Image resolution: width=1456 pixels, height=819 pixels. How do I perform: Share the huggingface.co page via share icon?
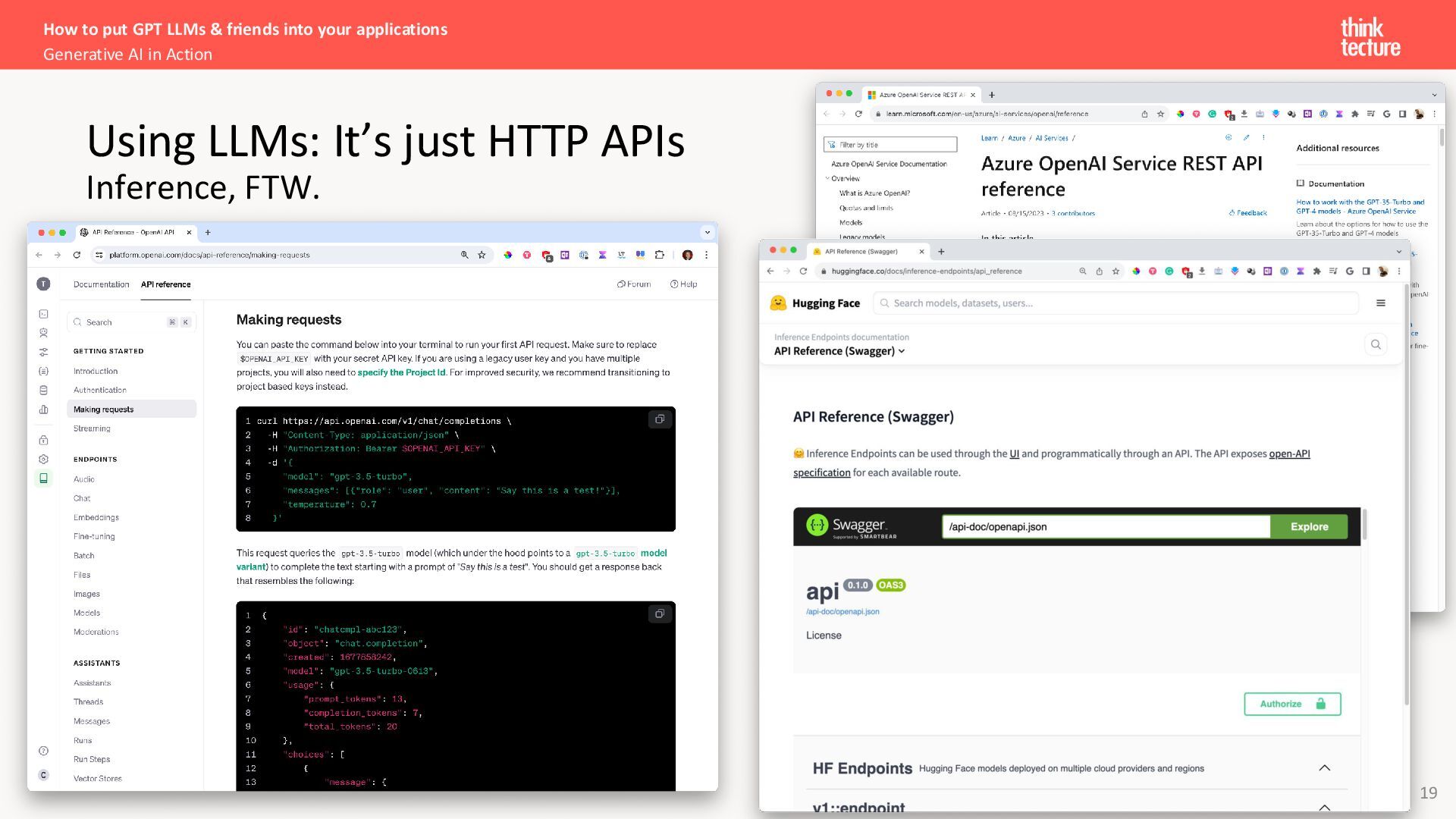tap(1099, 271)
